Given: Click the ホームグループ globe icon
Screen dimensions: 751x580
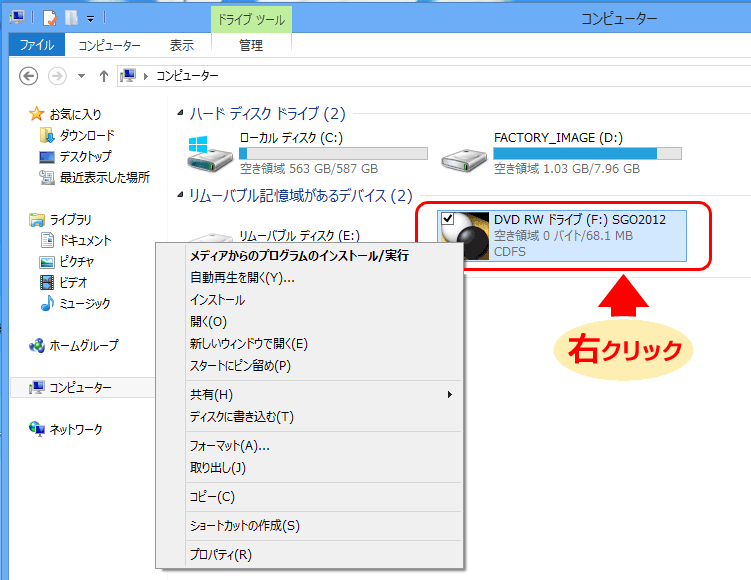Looking at the screenshot, I should point(37,345).
